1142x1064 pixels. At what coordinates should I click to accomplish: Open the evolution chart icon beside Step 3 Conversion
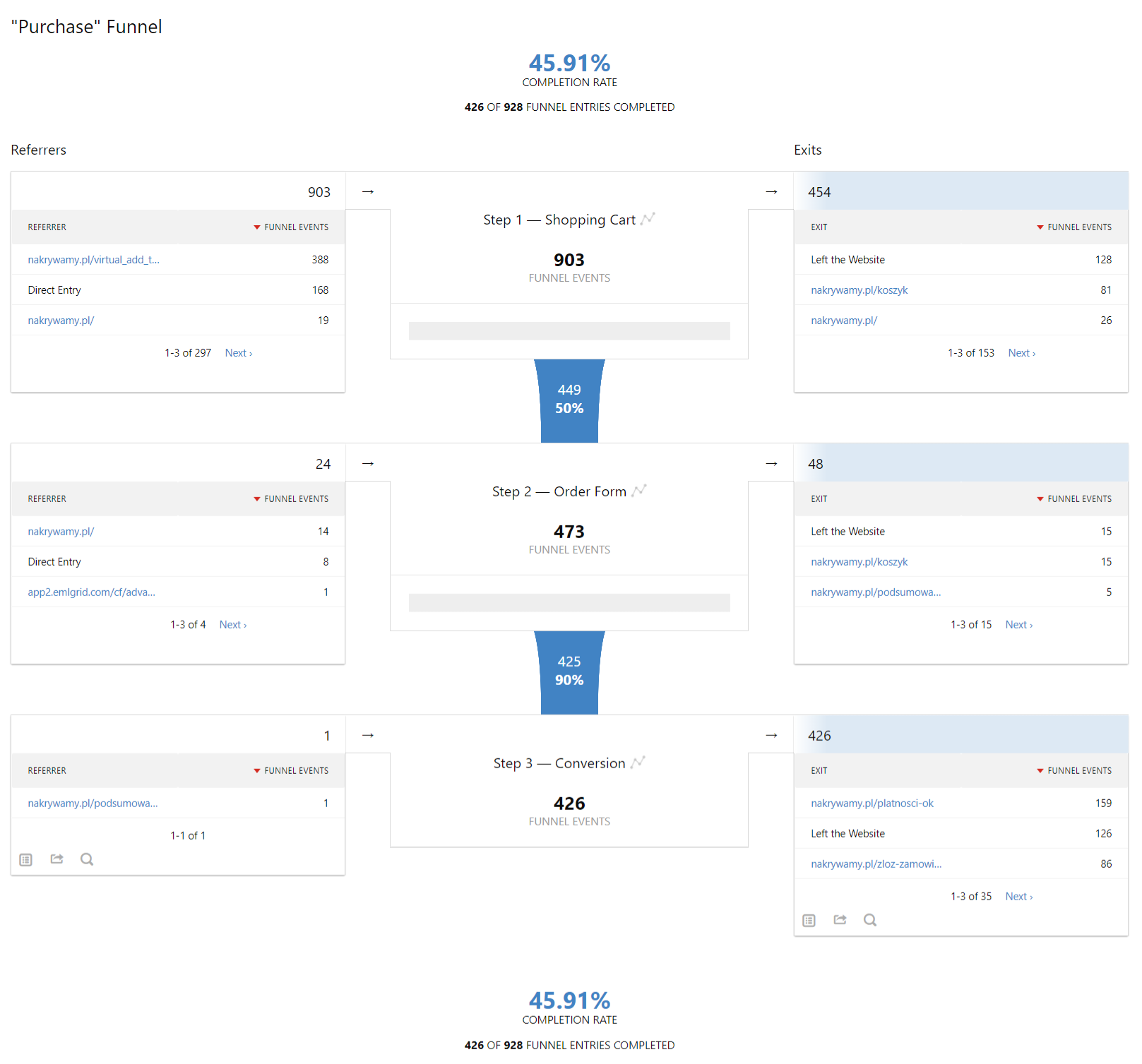point(638,763)
